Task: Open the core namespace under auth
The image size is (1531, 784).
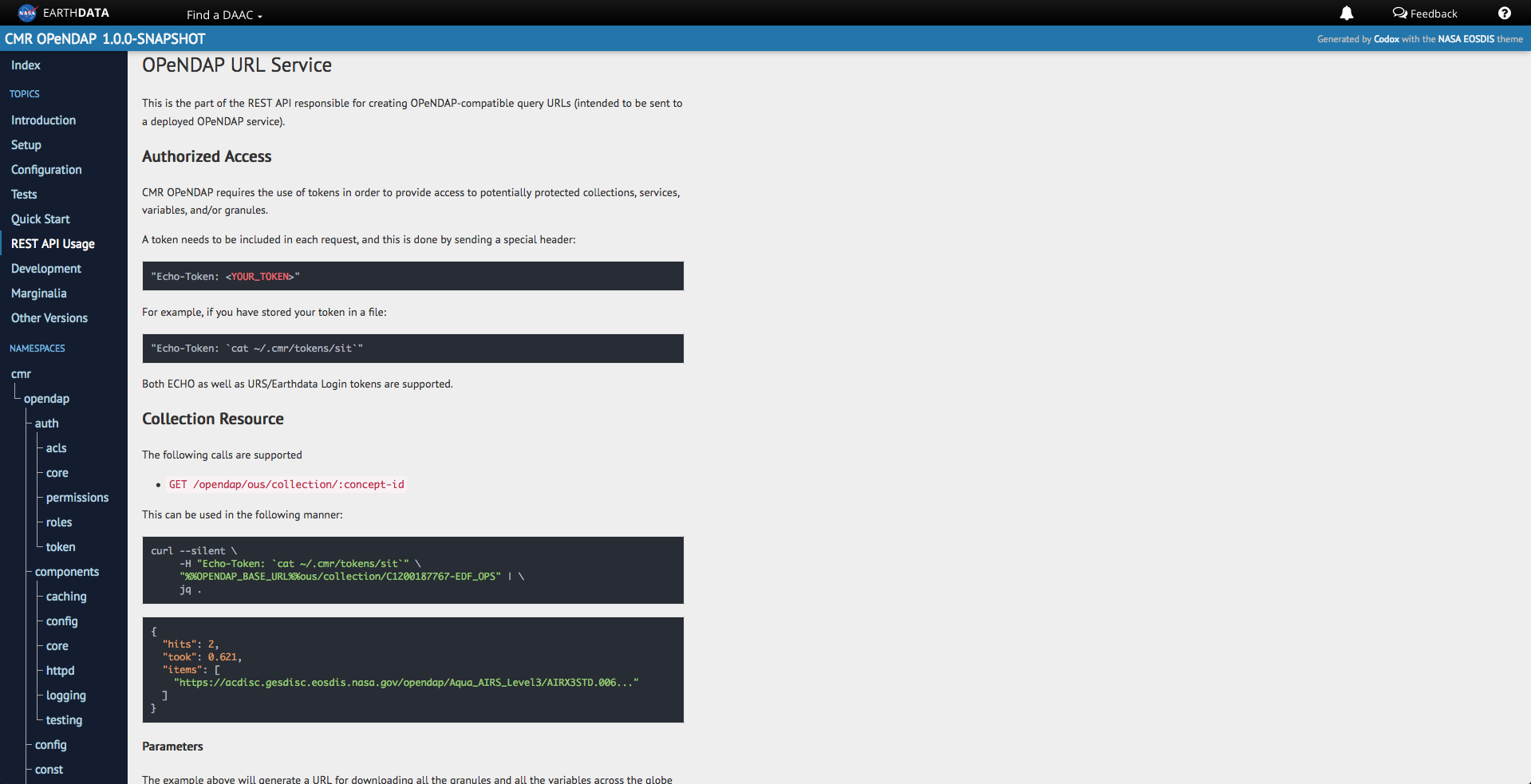Action: (x=57, y=473)
